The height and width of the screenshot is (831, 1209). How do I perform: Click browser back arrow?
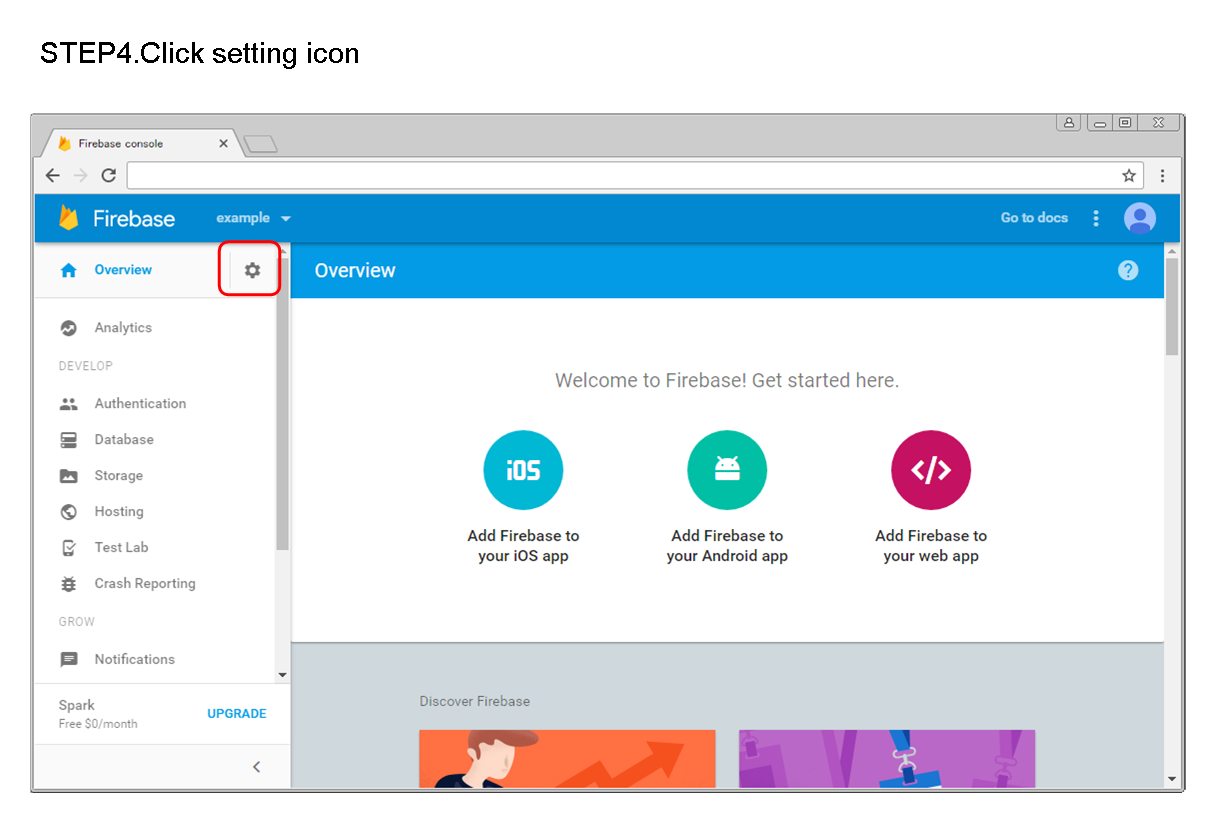point(53,176)
